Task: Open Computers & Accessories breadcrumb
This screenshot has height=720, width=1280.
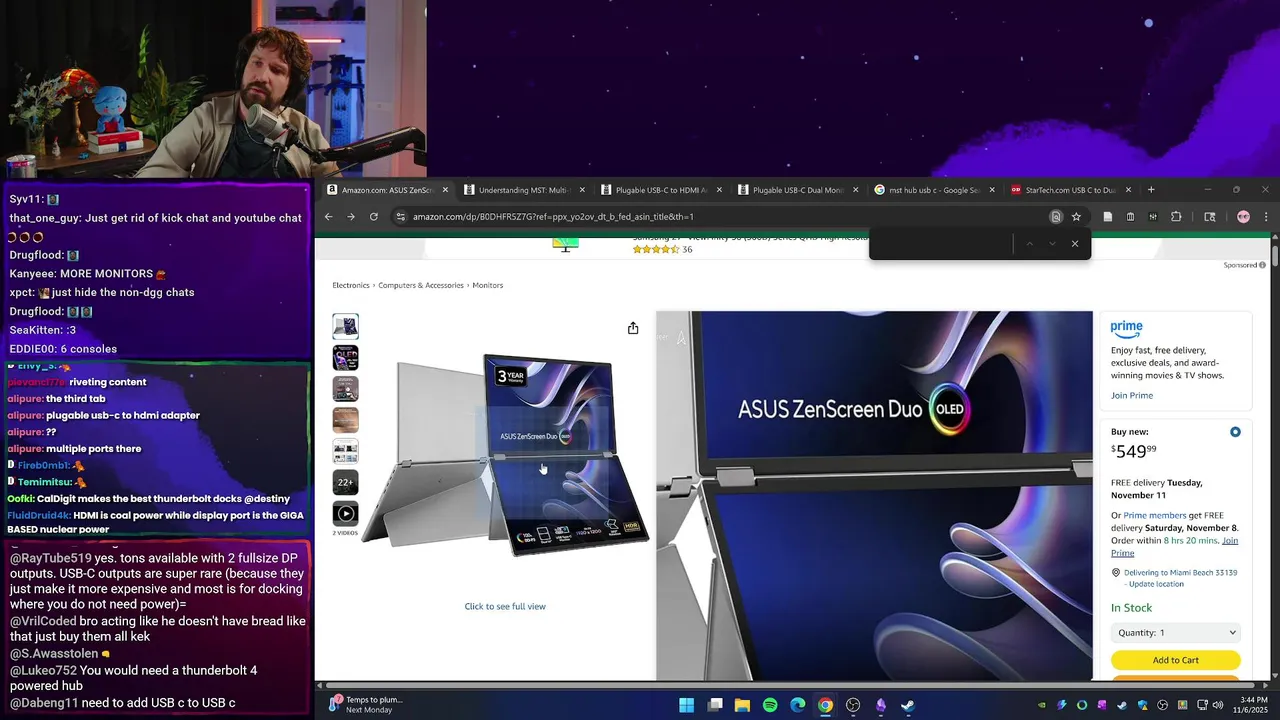Action: coord(421,285)
